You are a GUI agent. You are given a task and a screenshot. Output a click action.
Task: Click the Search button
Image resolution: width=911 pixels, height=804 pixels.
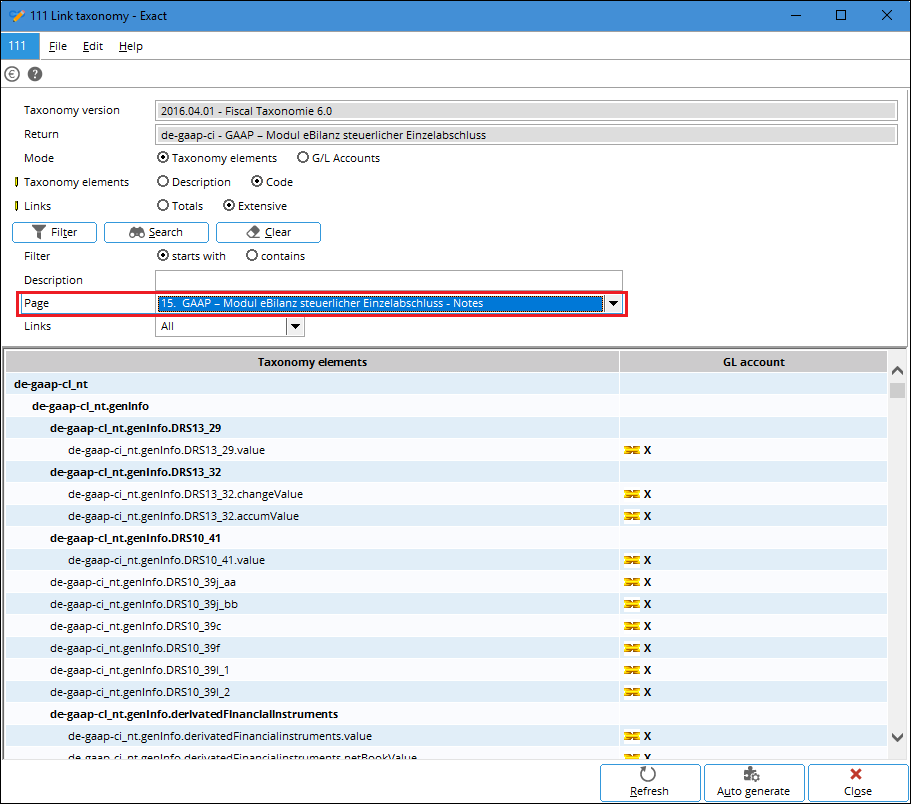[x=156, y=232]
